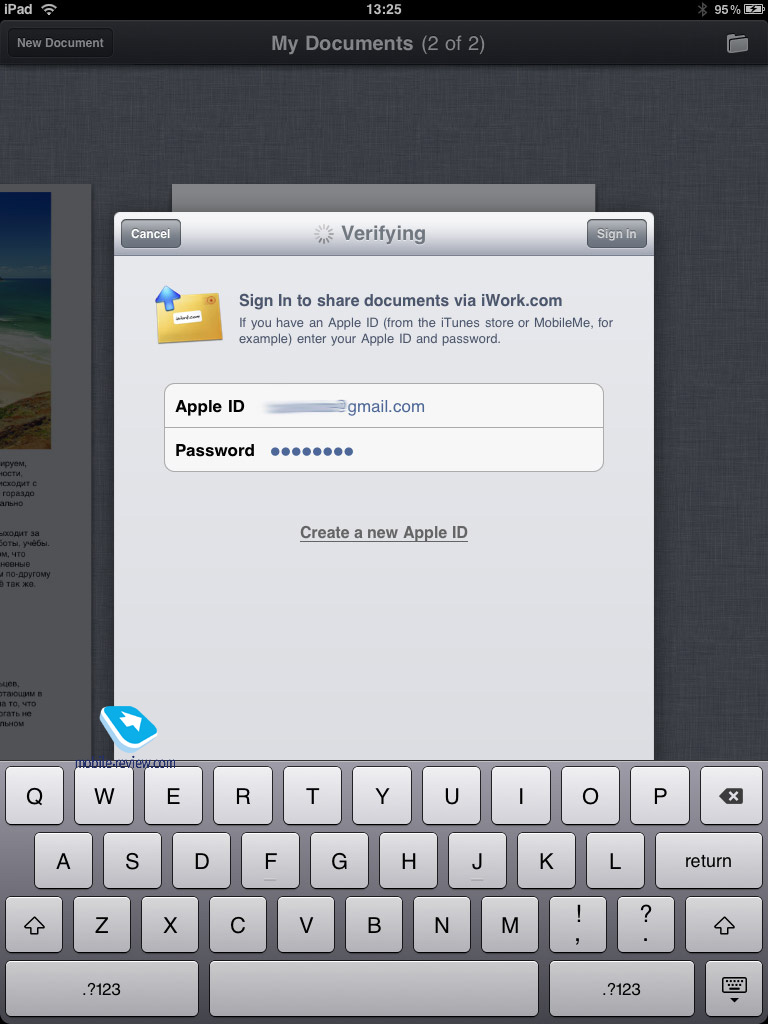Tap the folder icon in top bar
This screenshot has height=1024, width=768.
click(737, 43)
